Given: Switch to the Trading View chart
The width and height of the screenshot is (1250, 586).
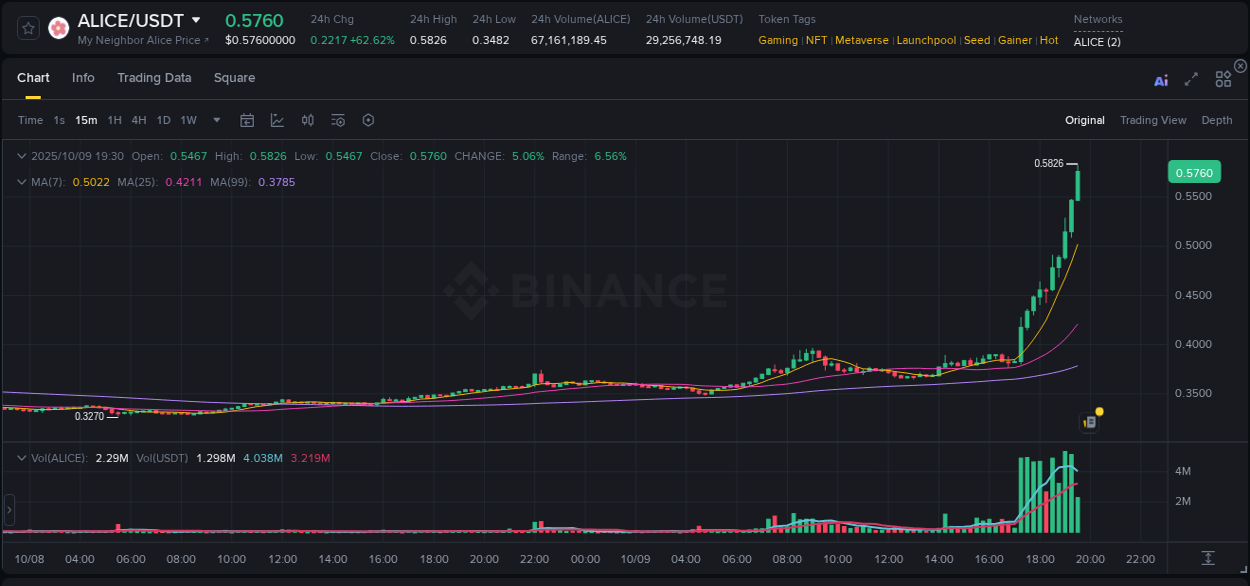Looking at the screenshot, I should point(1153,120).
